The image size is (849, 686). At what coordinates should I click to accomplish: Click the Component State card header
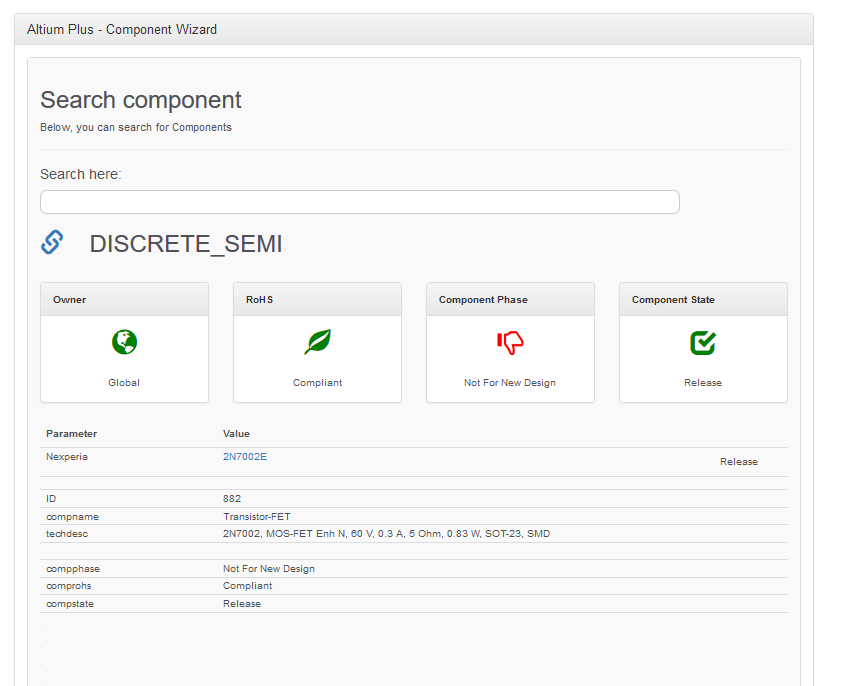click(x=703, y=299)
